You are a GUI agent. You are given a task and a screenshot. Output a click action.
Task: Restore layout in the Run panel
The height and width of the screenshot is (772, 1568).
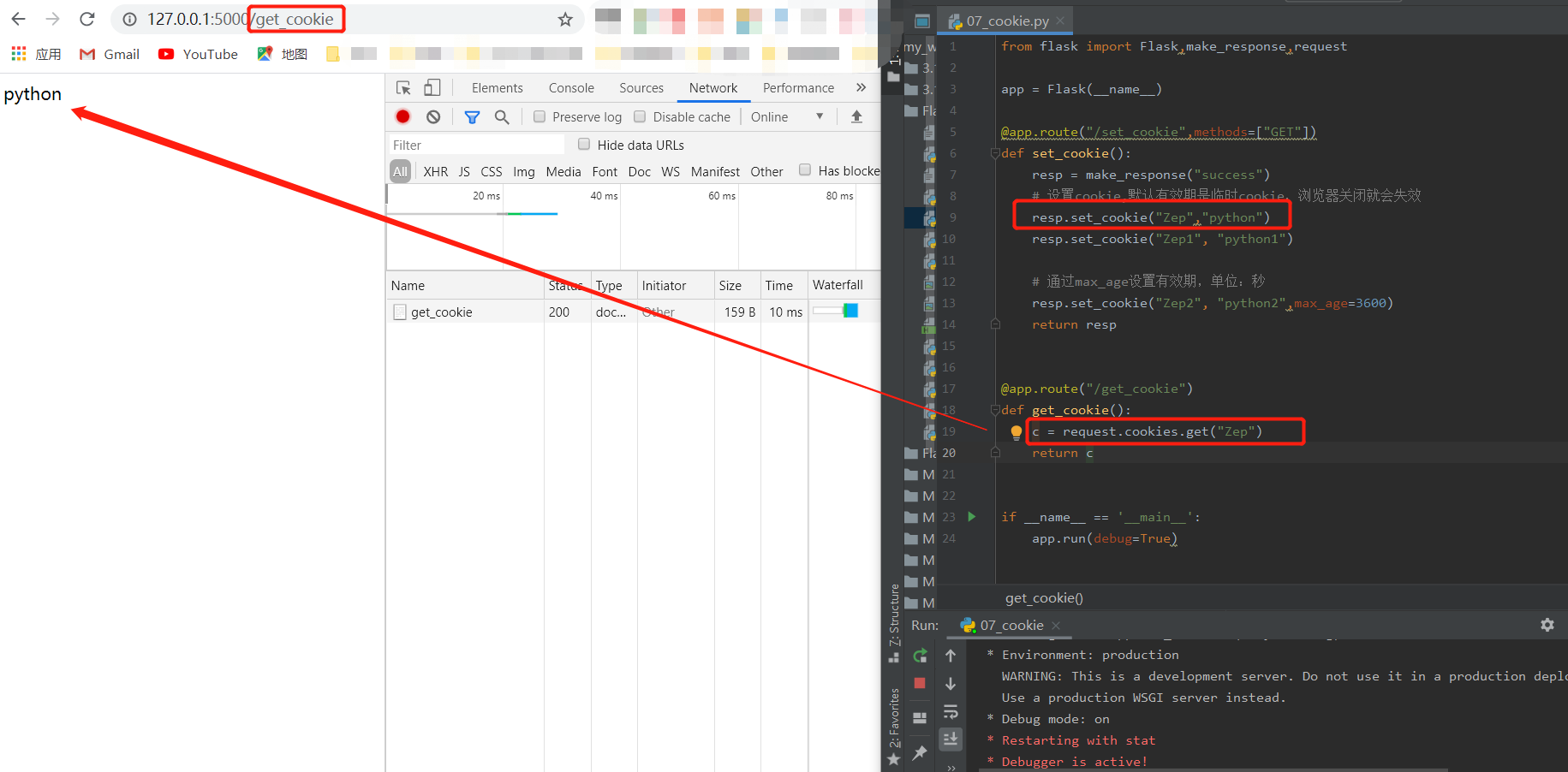pos(920,718)
